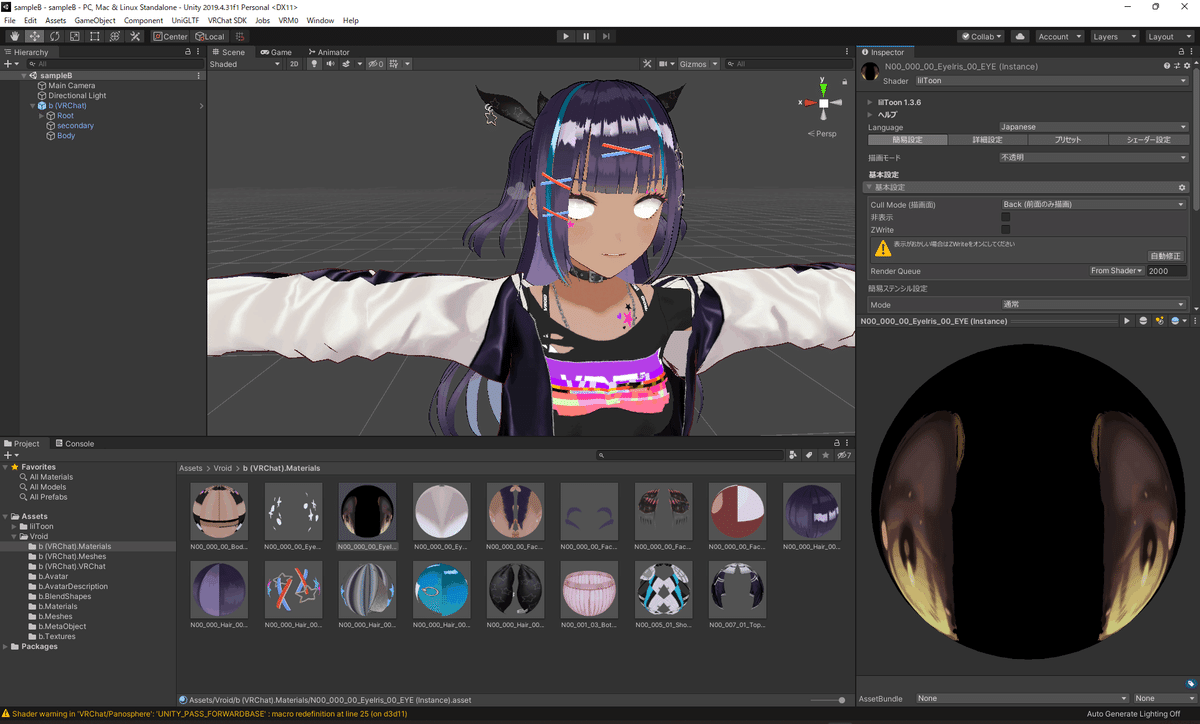This screenshot has height=724, width=1200.
Task: Select the Rect Transform tool
Action: 94,36
